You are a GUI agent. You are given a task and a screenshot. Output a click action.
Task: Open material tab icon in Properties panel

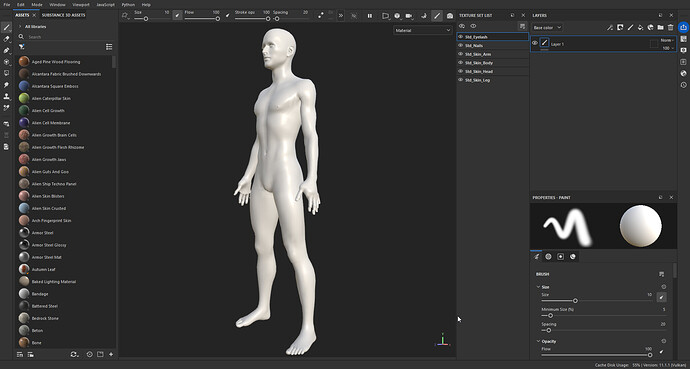(x=573, y=256)
